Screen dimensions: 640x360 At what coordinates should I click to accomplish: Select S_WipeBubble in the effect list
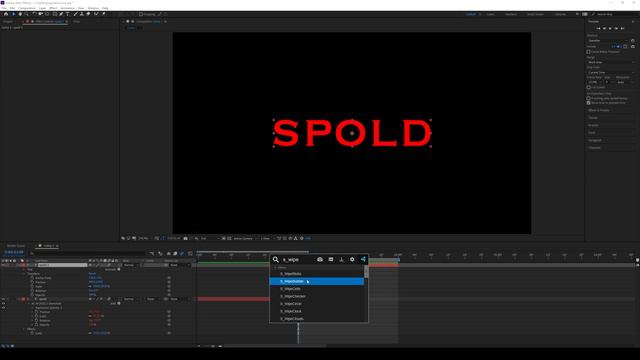[317, 281]
